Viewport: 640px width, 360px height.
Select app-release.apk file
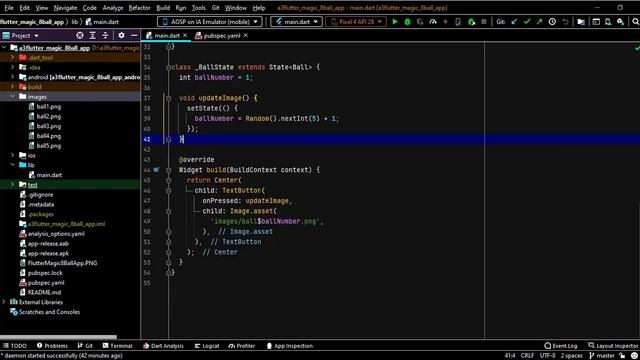48,253
